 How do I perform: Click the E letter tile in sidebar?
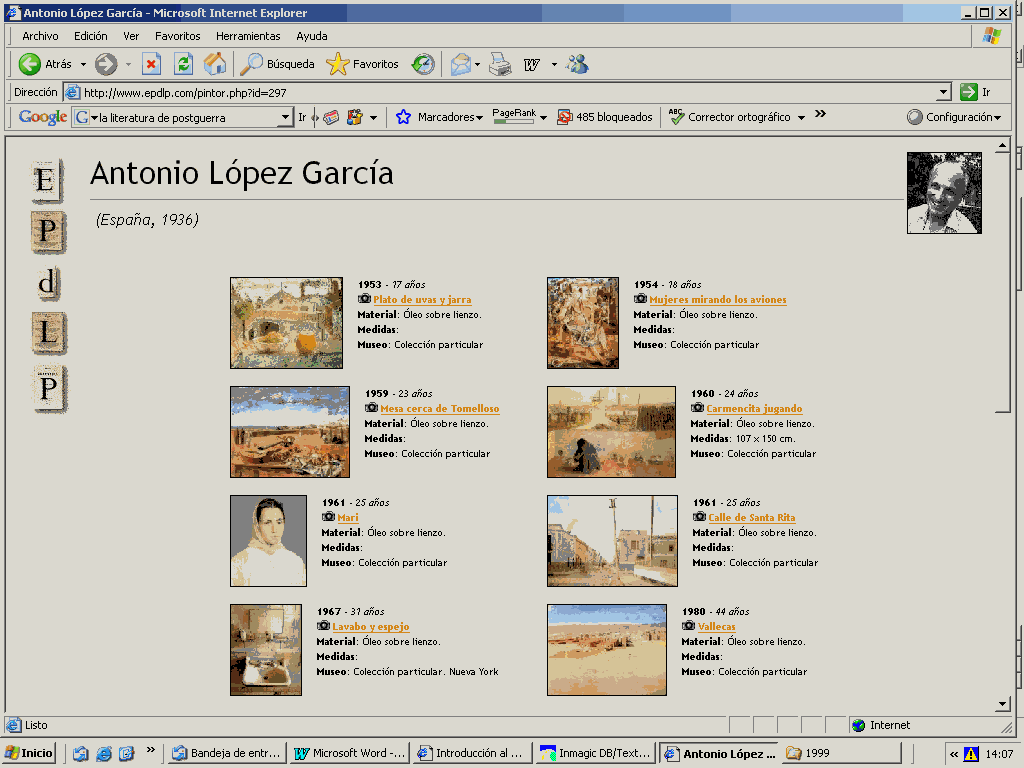pos(46,180)
